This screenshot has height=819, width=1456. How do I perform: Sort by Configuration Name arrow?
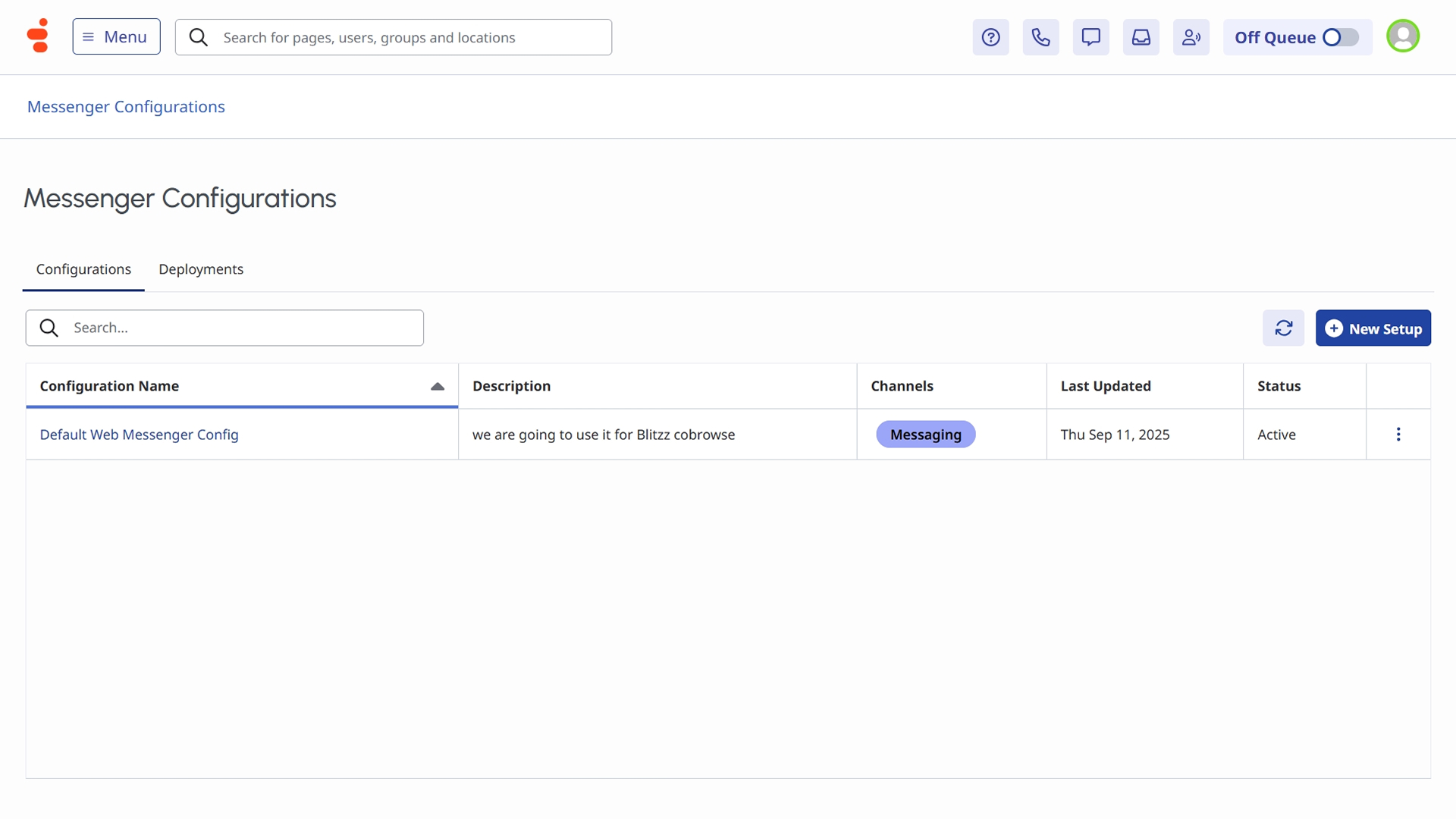click(x=437, y=386)
